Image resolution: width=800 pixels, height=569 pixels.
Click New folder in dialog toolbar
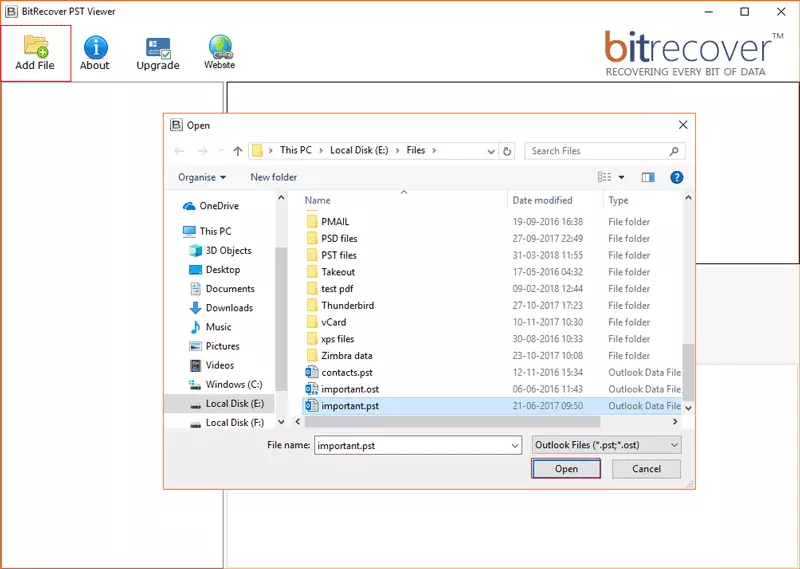pos(273,177)
